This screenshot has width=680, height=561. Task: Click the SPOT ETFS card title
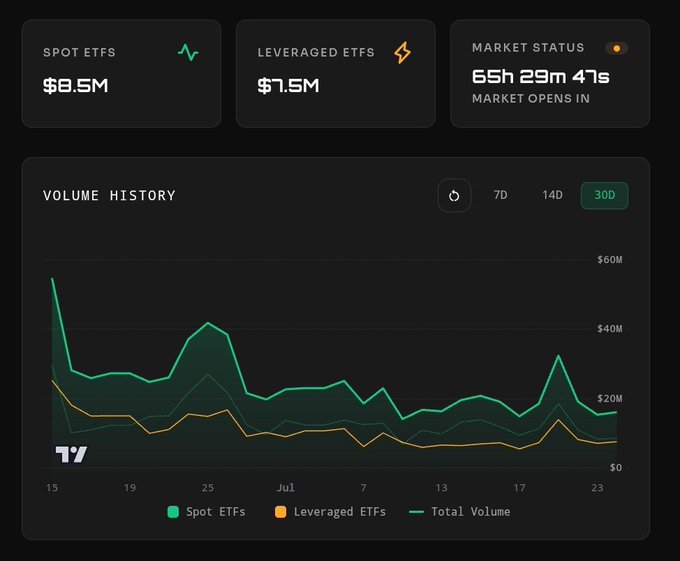click(79, 52)
